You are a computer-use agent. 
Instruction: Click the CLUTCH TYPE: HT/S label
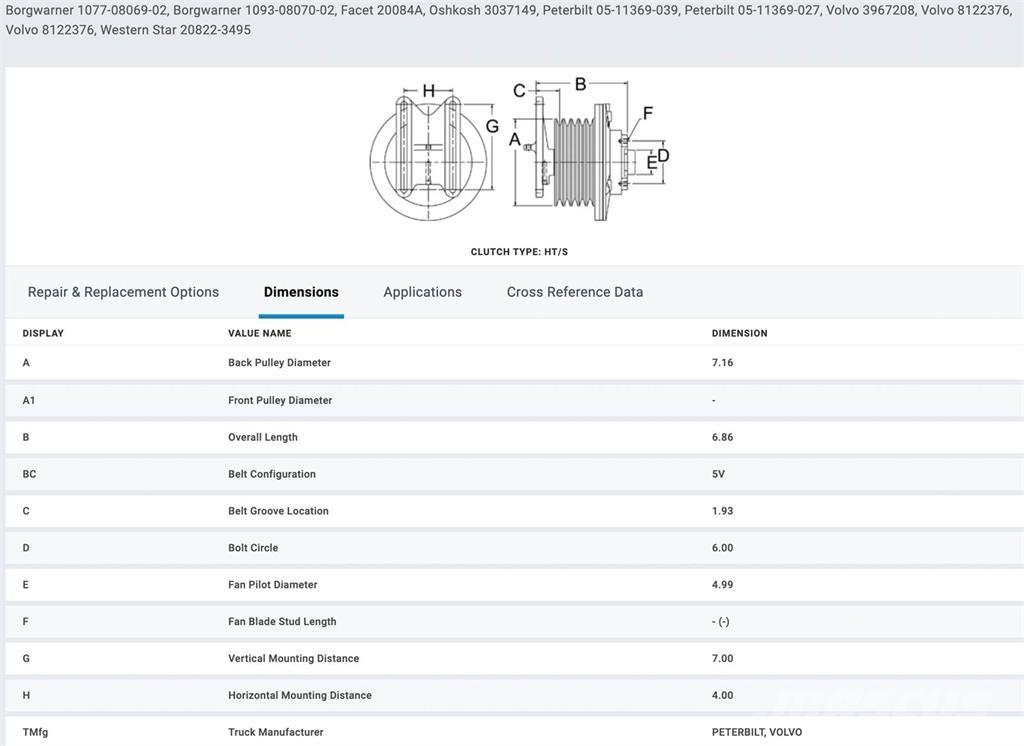[x=519, y=252]
